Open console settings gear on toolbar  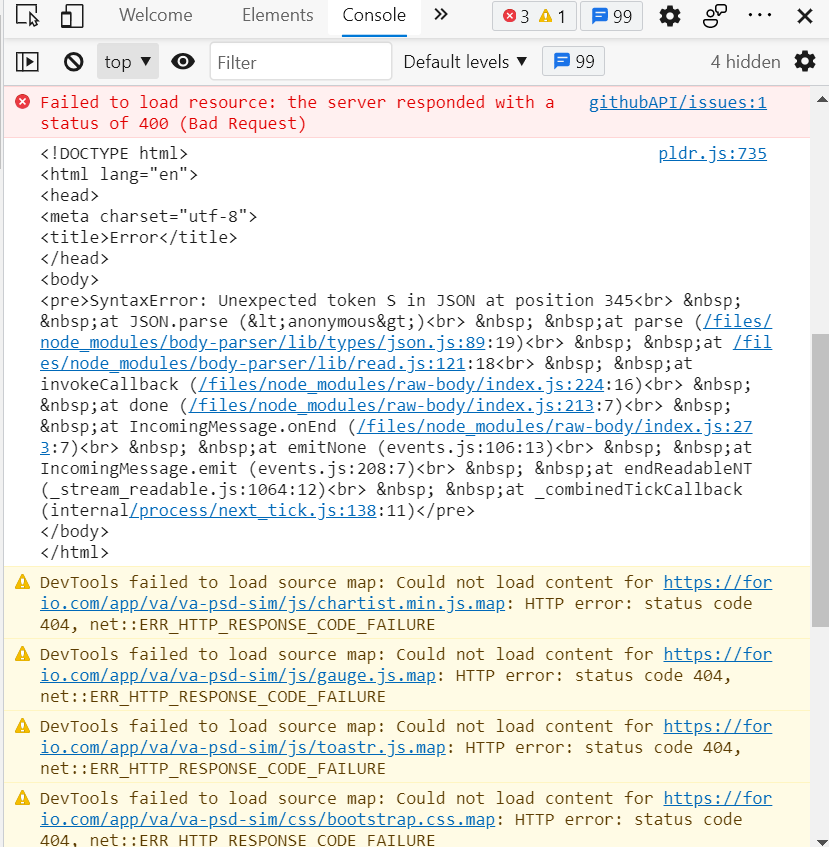805,61
